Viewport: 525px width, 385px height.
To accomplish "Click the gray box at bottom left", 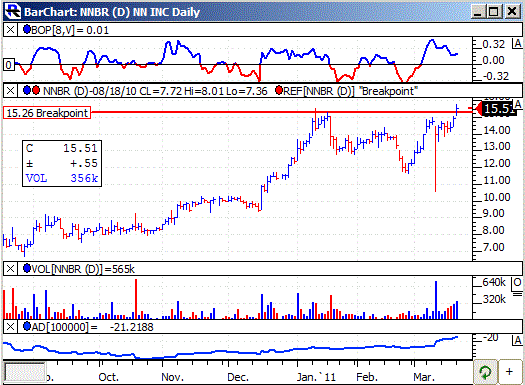I will click(x=25, y=371).
